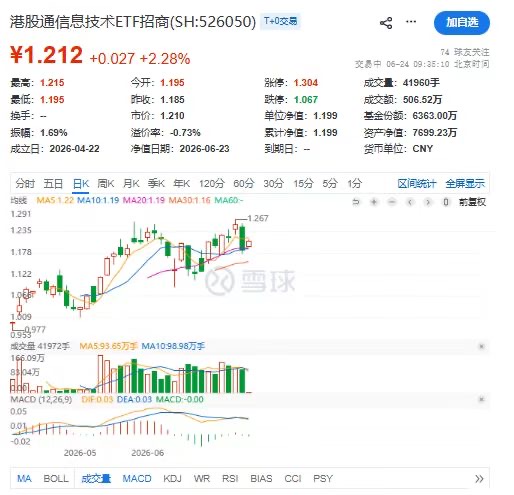
Task: Zoom in chart with plus icon
Action: pyautogui.click(x=374, y=202)
